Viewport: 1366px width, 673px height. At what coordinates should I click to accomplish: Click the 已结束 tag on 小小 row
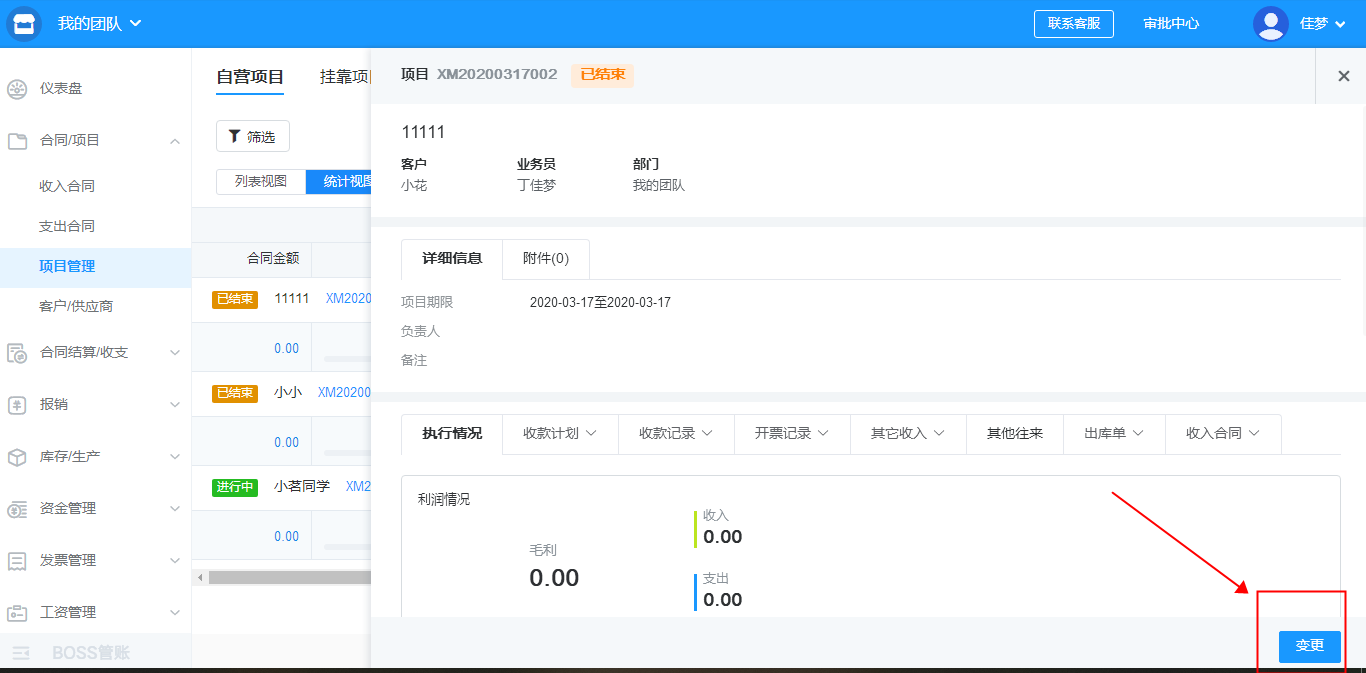tap(235, 393)
